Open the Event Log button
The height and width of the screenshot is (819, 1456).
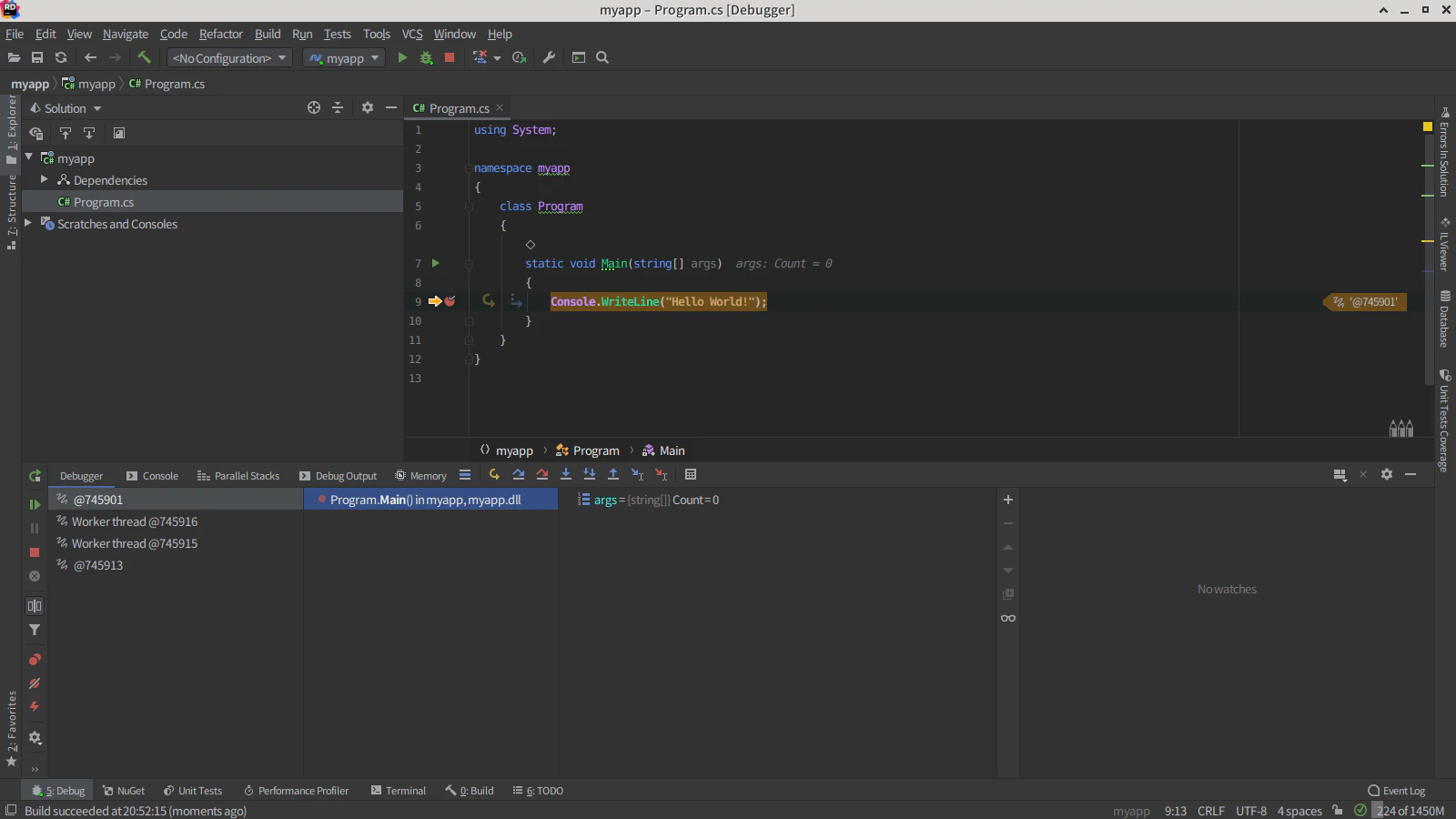tap(1397, 791)
